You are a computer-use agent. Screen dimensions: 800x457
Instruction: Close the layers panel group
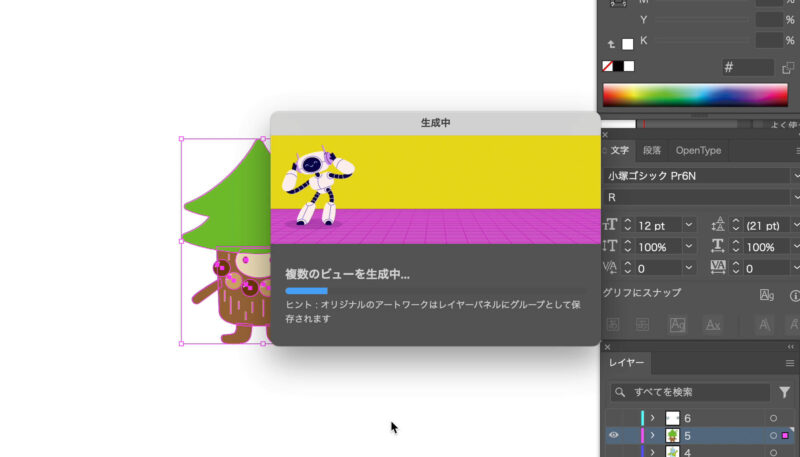[607, 347]
